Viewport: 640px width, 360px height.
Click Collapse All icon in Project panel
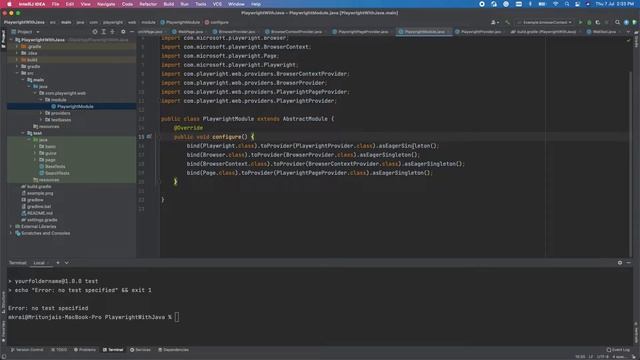click(113, 31)
